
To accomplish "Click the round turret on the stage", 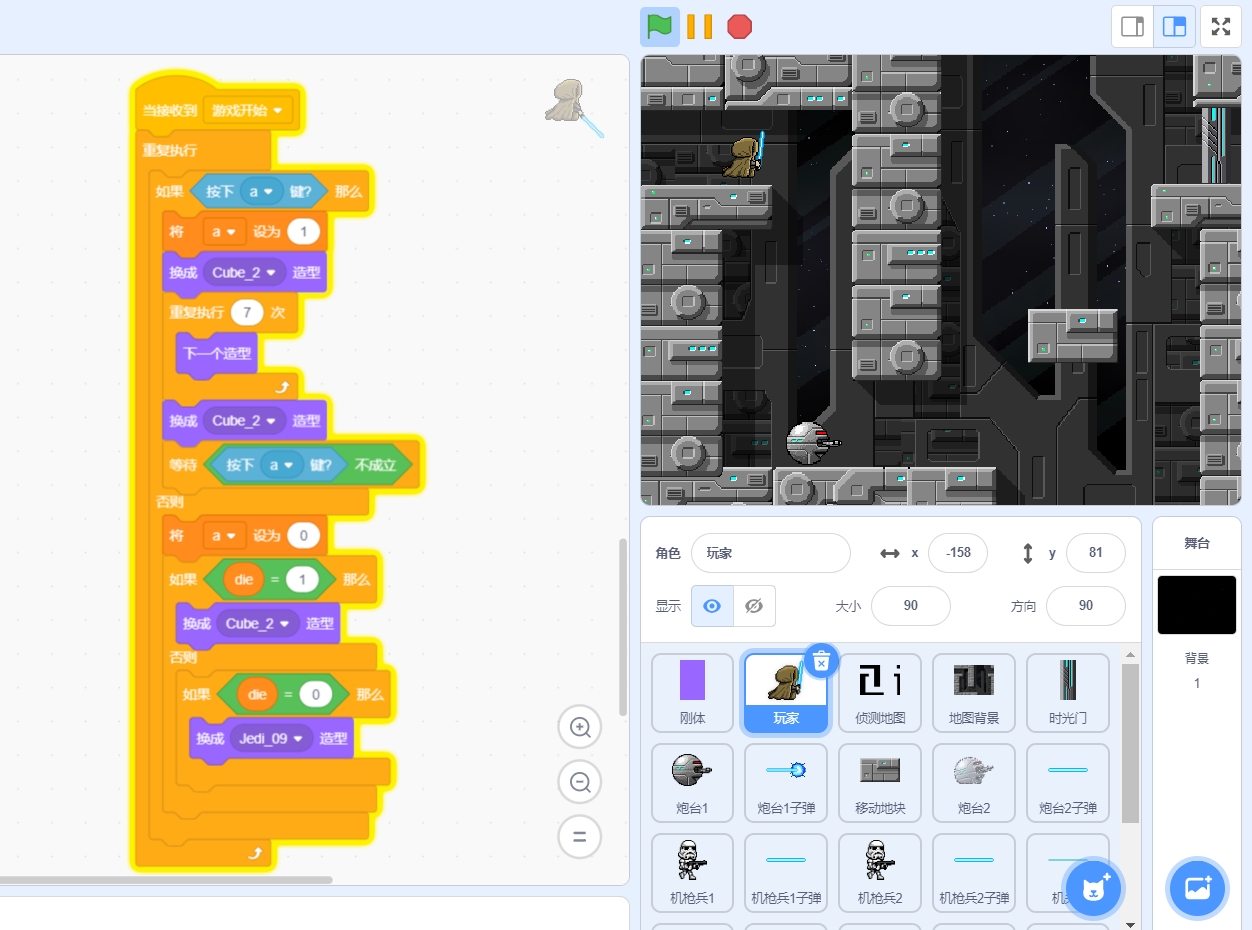I will [812, 442].
